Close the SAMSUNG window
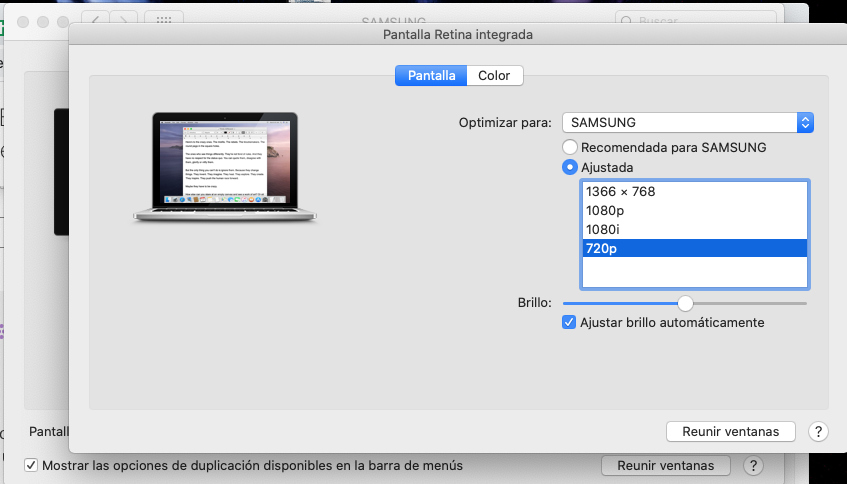The width and height of the screenshot is (847, 484). point(23,22)
